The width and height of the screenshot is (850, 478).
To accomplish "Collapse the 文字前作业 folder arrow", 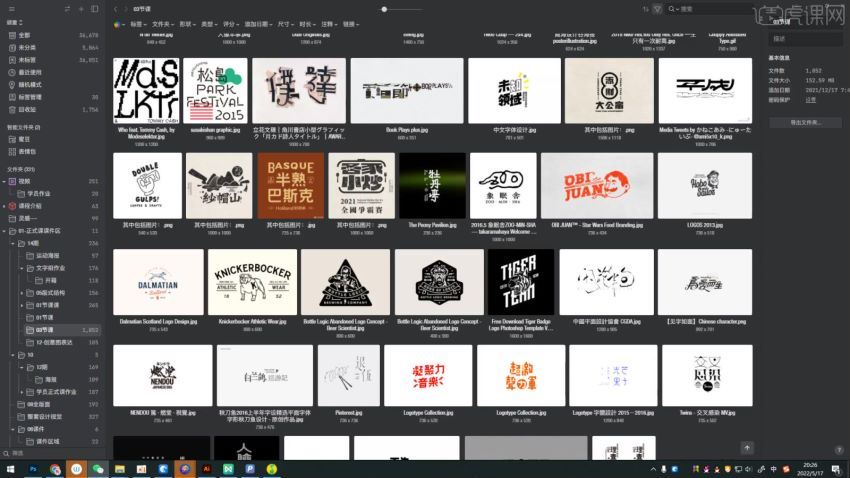I will 22,268.
